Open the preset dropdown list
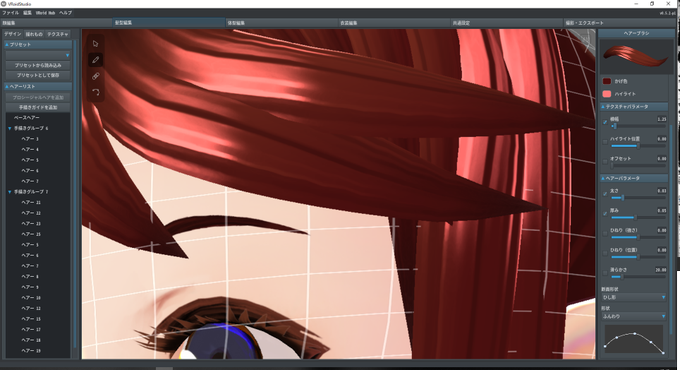The image size is (680, 370). [x=38, y=55]
